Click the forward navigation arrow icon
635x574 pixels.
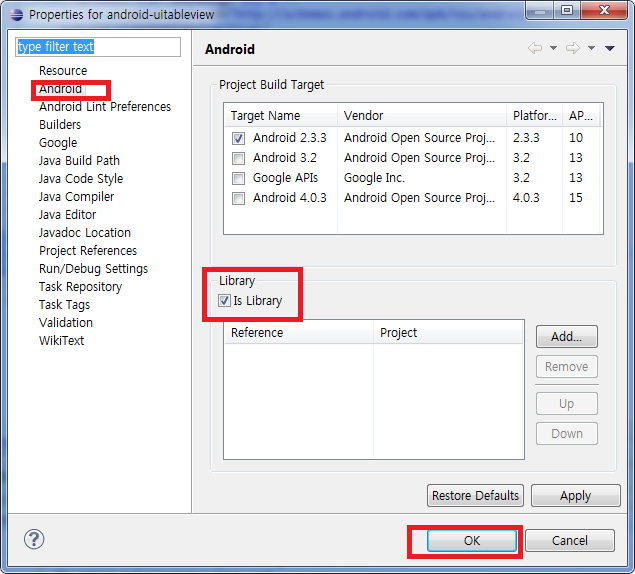573,48
